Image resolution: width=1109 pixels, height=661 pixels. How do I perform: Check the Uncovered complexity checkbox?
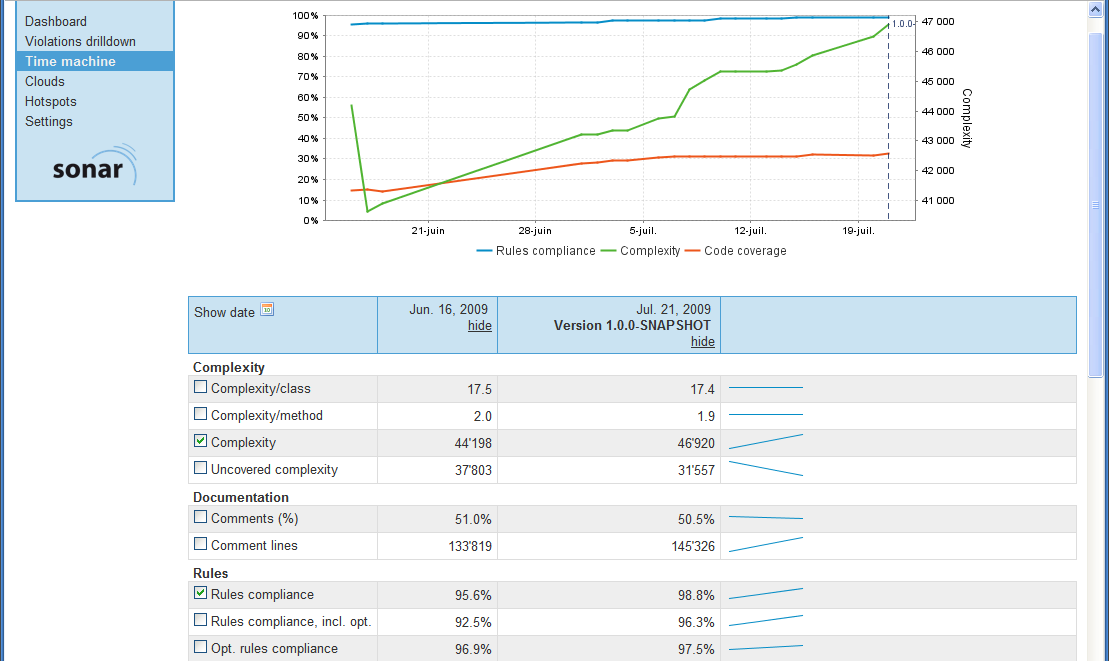201,468
